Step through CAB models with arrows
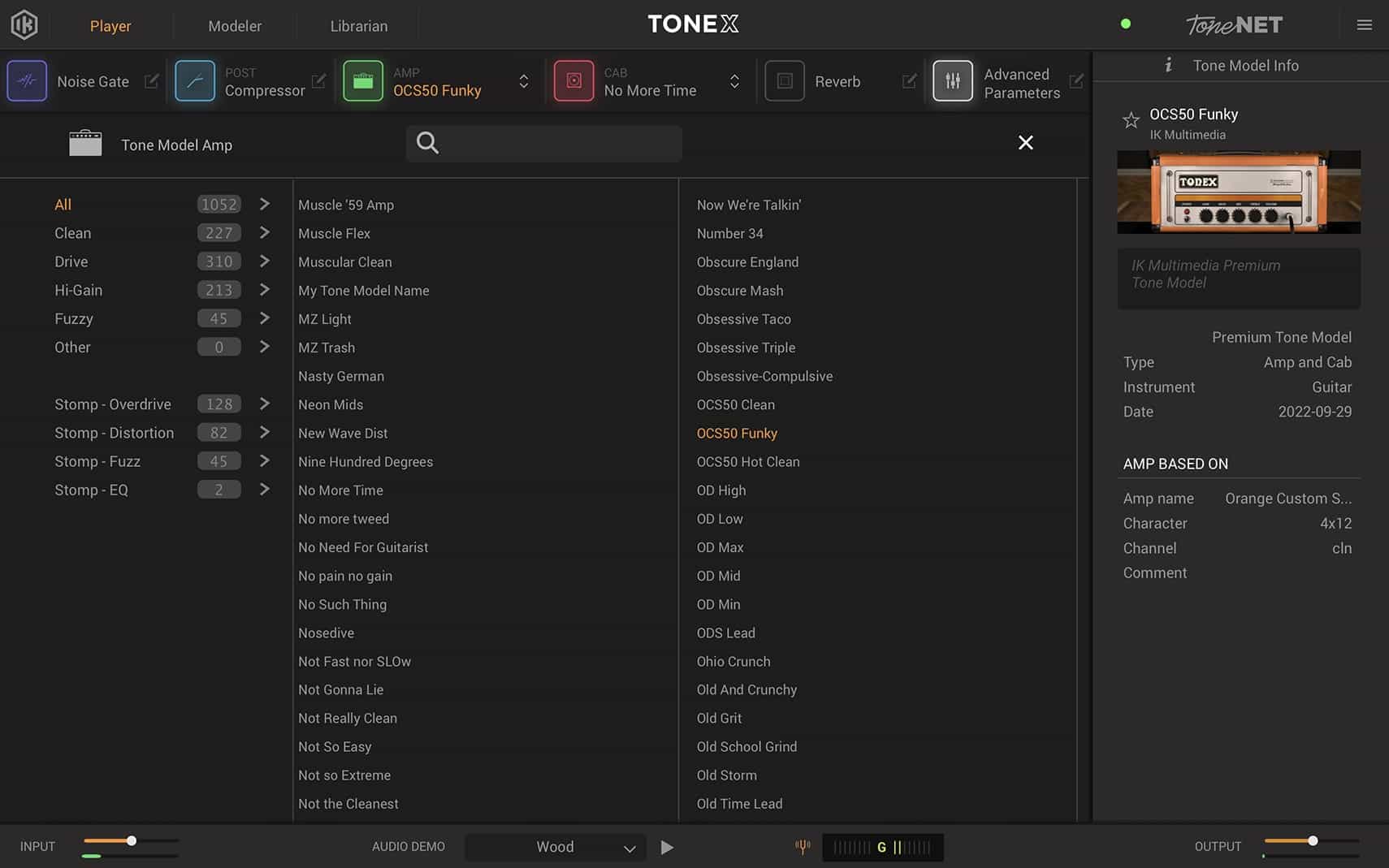The image size is (1389, 868). (734, 81)
